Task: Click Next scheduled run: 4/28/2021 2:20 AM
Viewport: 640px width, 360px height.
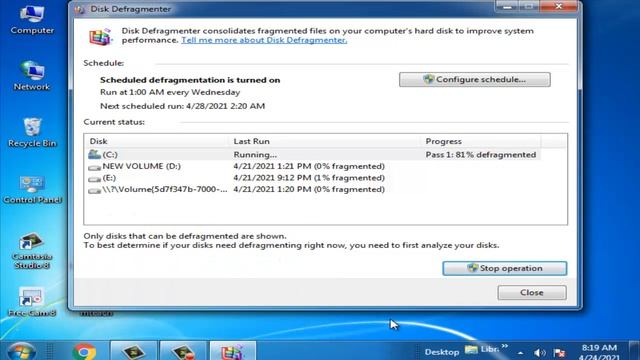Action: pyautogui.click(x=182, y=106)
